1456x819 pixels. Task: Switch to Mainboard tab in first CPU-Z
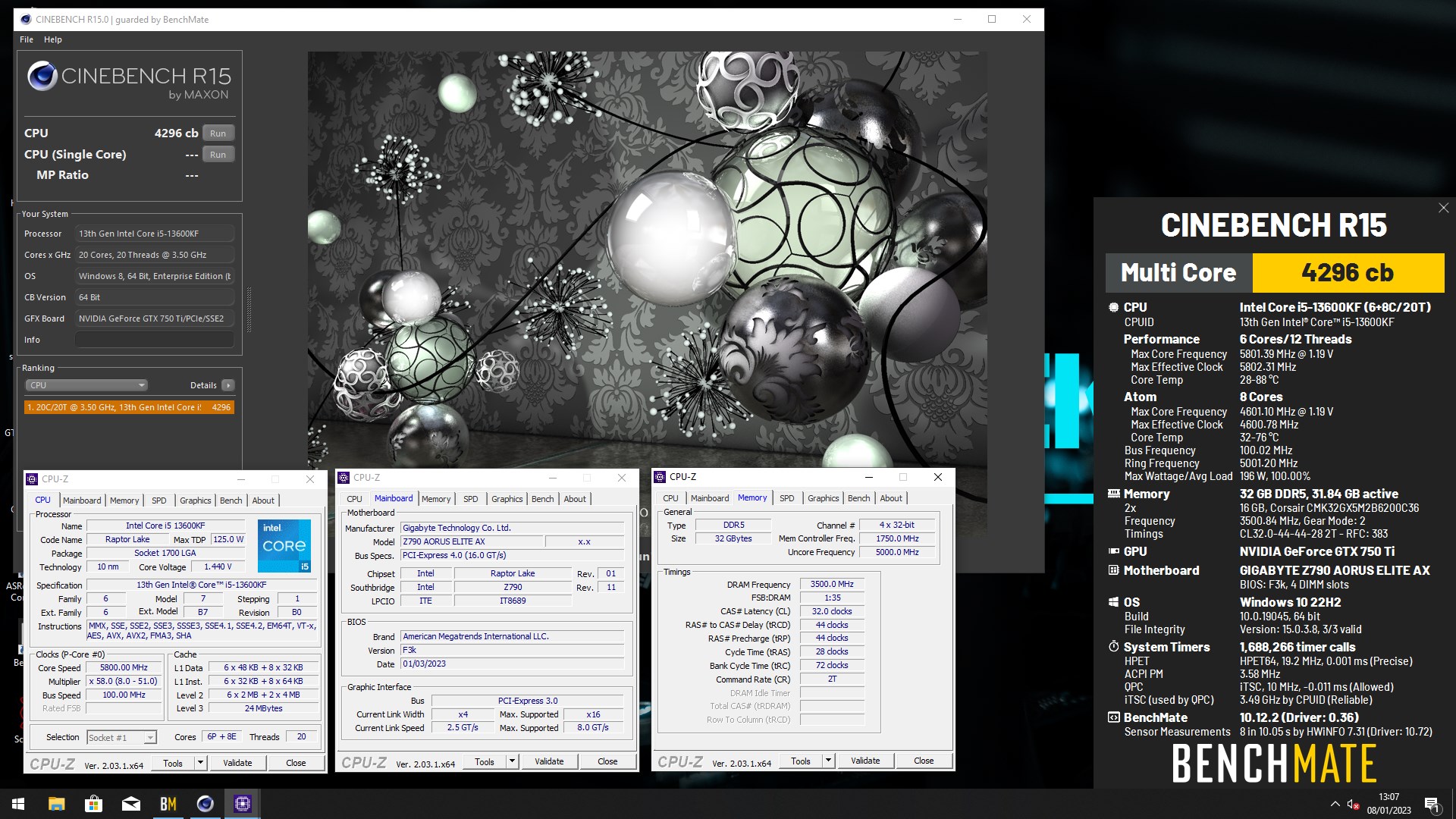click(82, 500)
